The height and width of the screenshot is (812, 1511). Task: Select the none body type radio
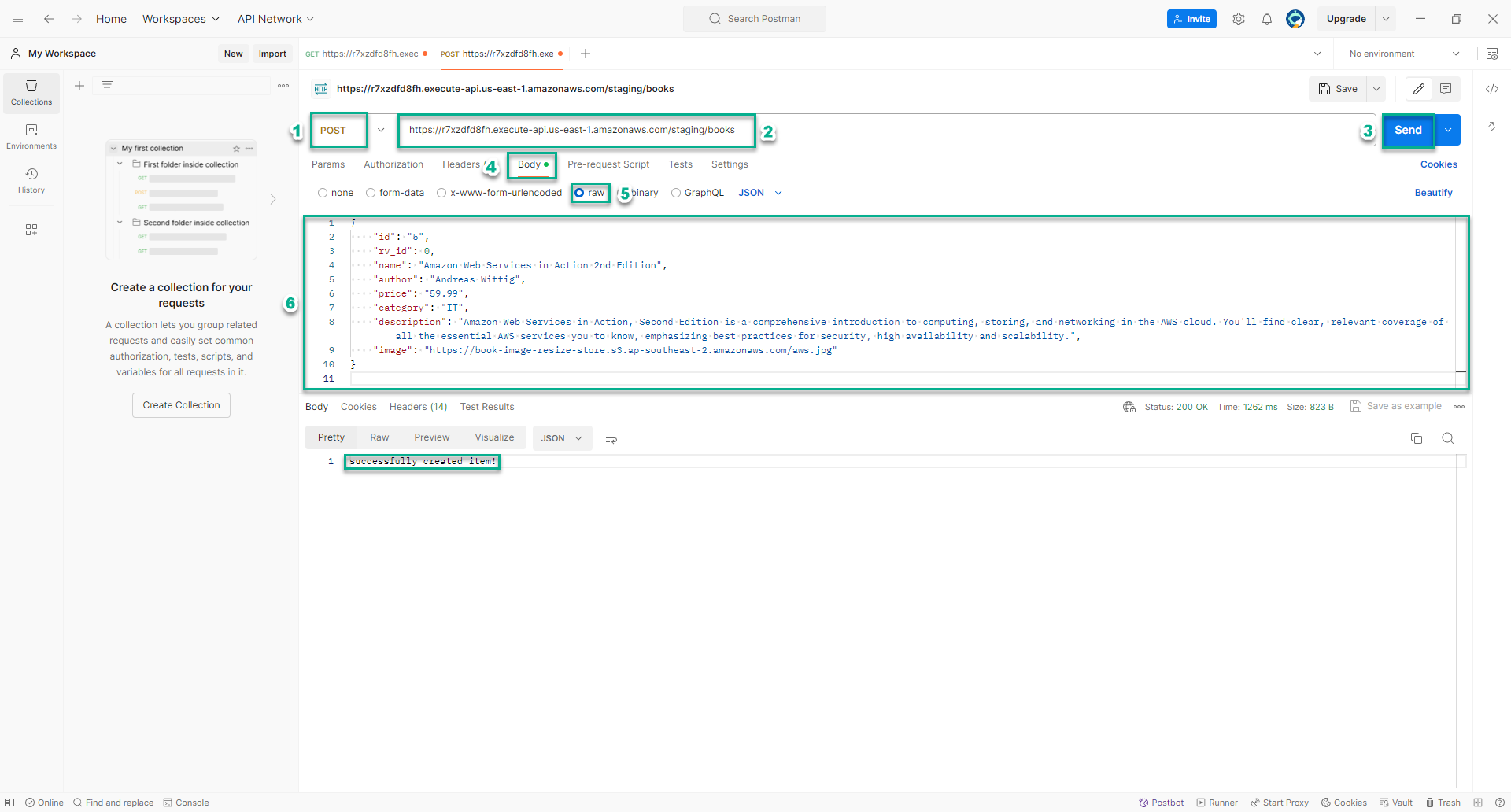[323, 193]
